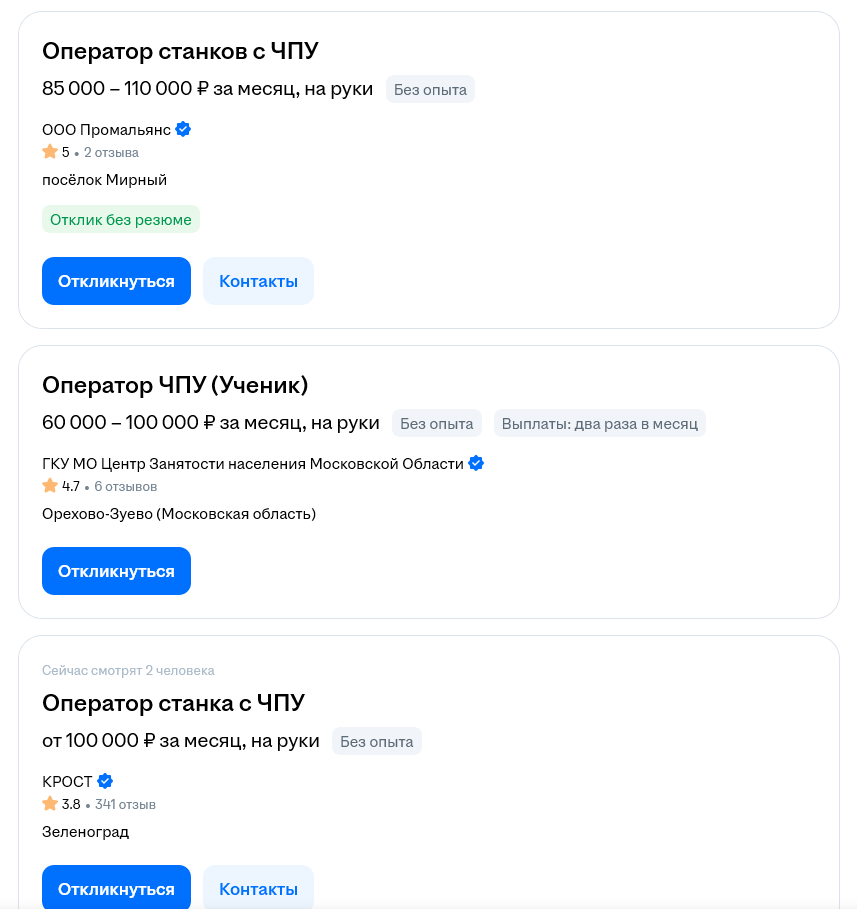
Task: Click the star rating icon for ООО Промальянс
Action: pyautogui.click(x=50, y=152)
